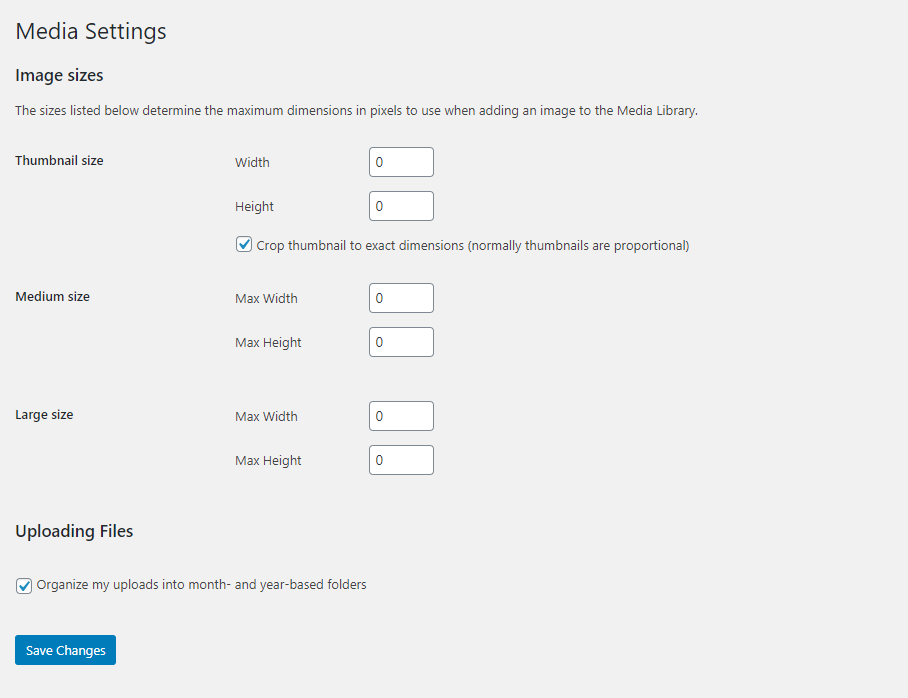Select the Large size Max Height field
The image size is (908, 698).
pyautogui.click(x=401, y=460)
